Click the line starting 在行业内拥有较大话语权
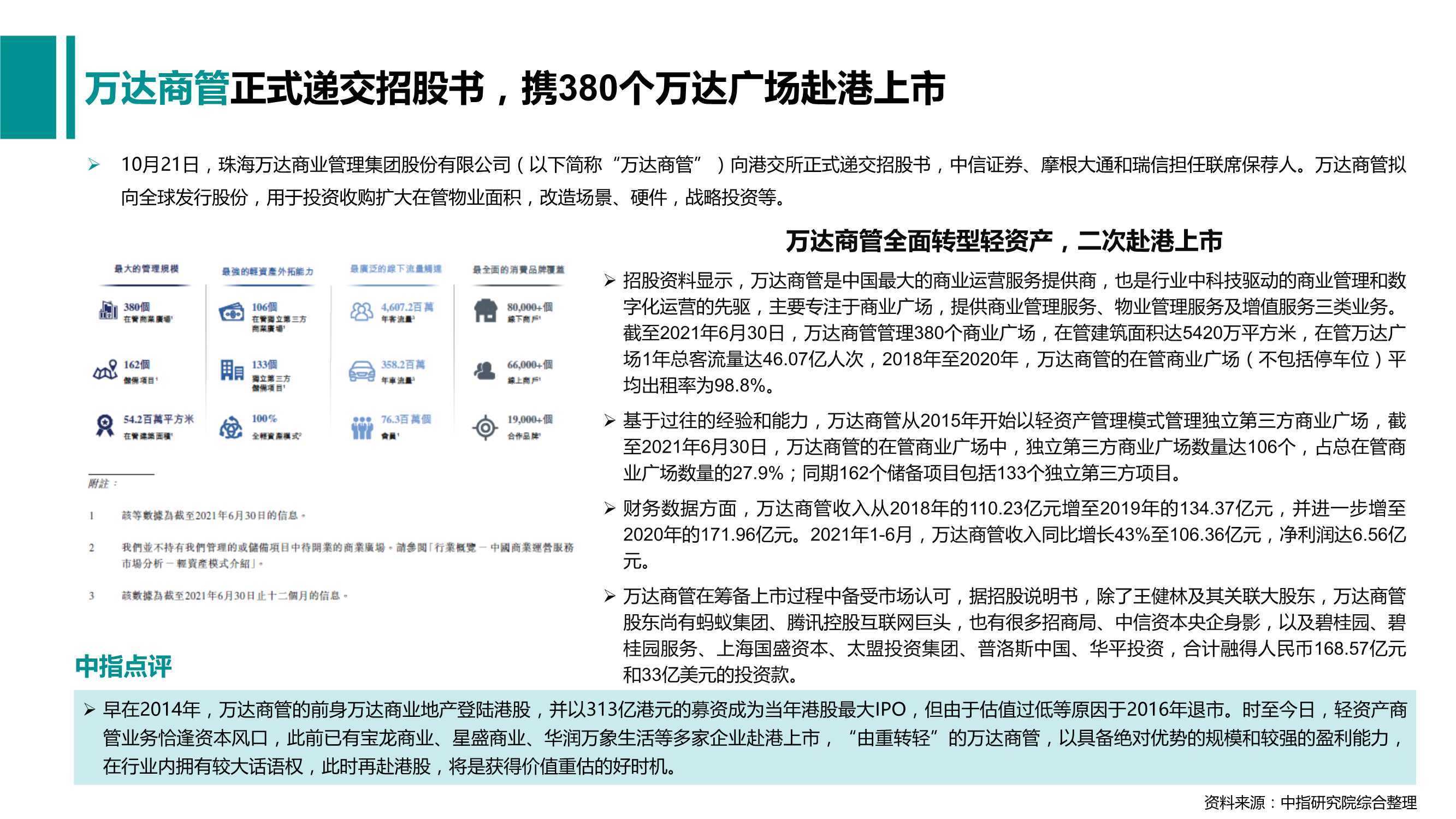 tap(390, 767)
